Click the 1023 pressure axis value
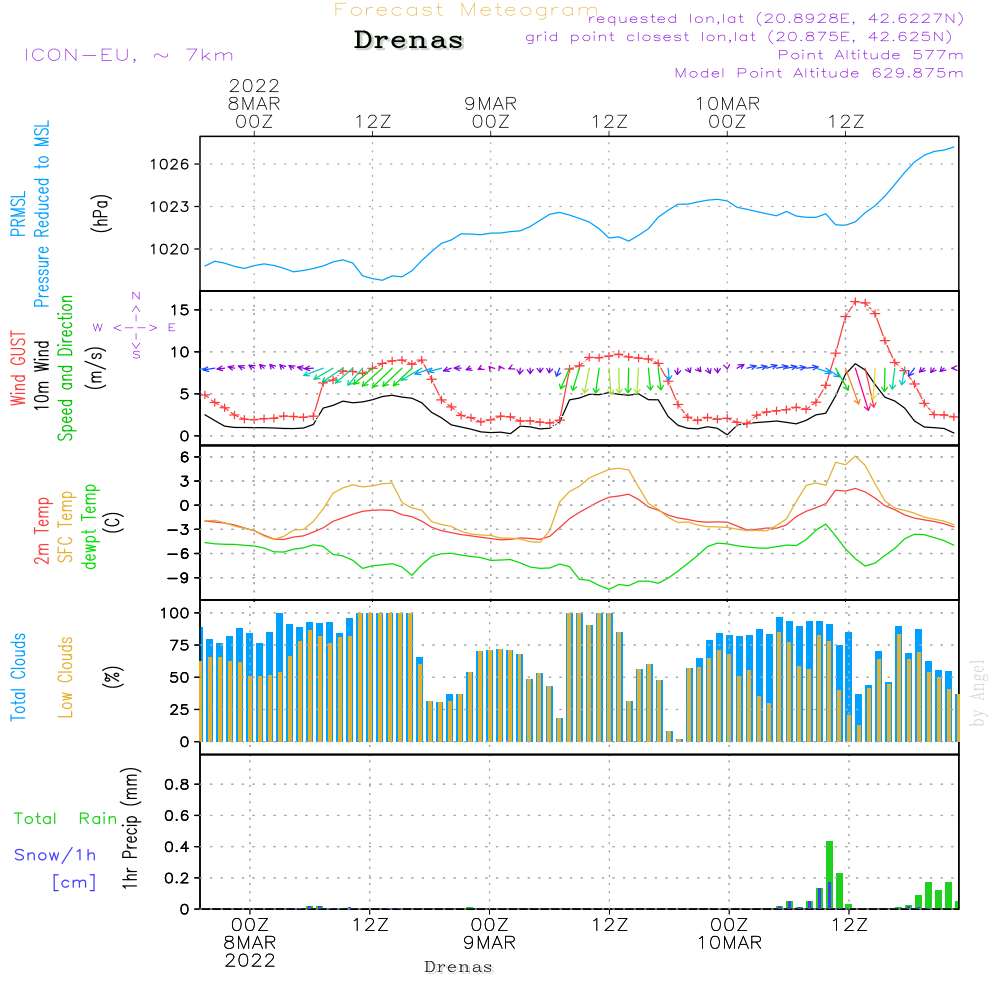The image size is (1000, 1000). (170, 207)
